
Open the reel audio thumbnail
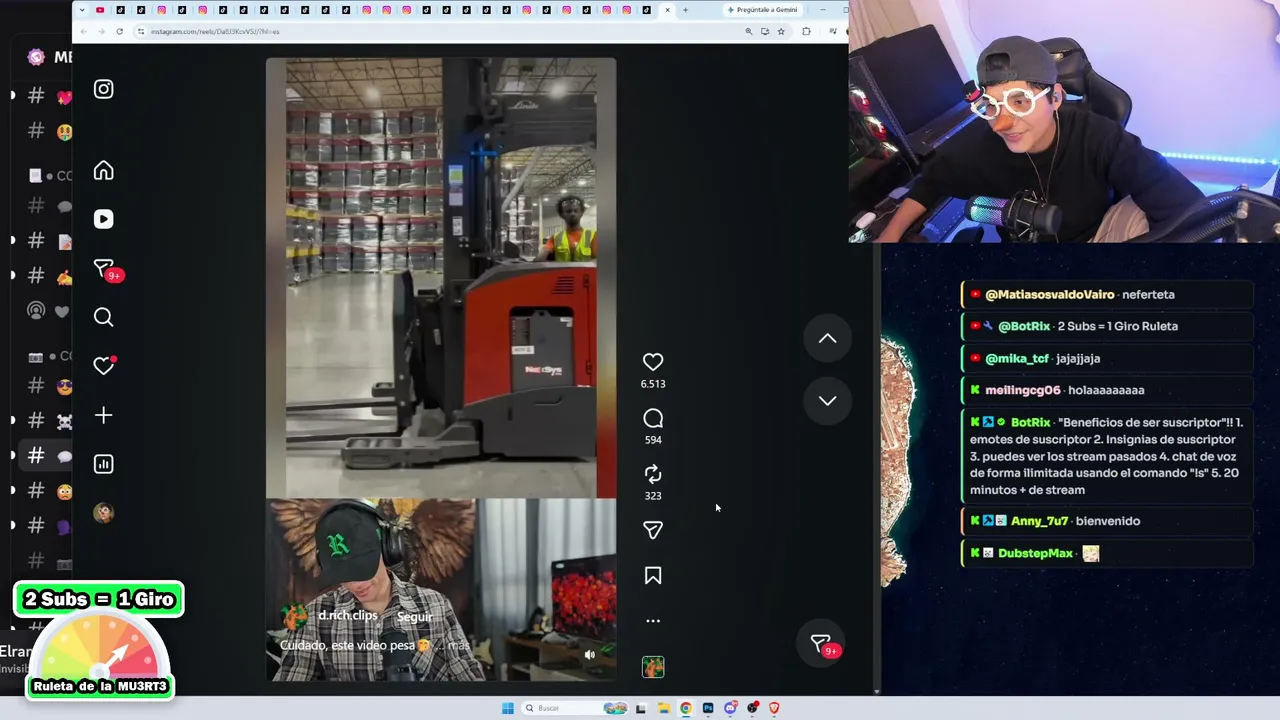click(x=653, y=667)
